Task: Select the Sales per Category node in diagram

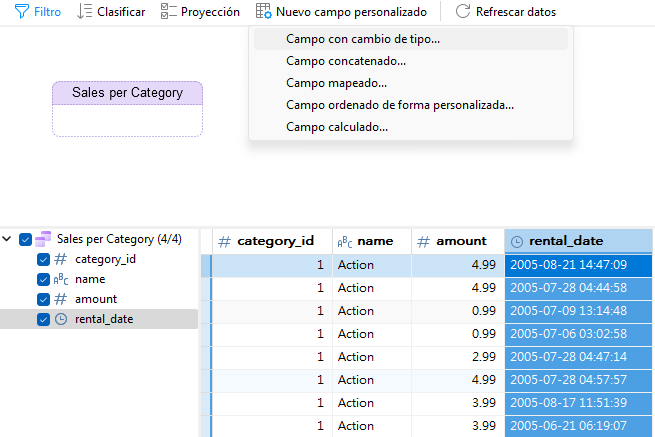Action: coord(127,109)
